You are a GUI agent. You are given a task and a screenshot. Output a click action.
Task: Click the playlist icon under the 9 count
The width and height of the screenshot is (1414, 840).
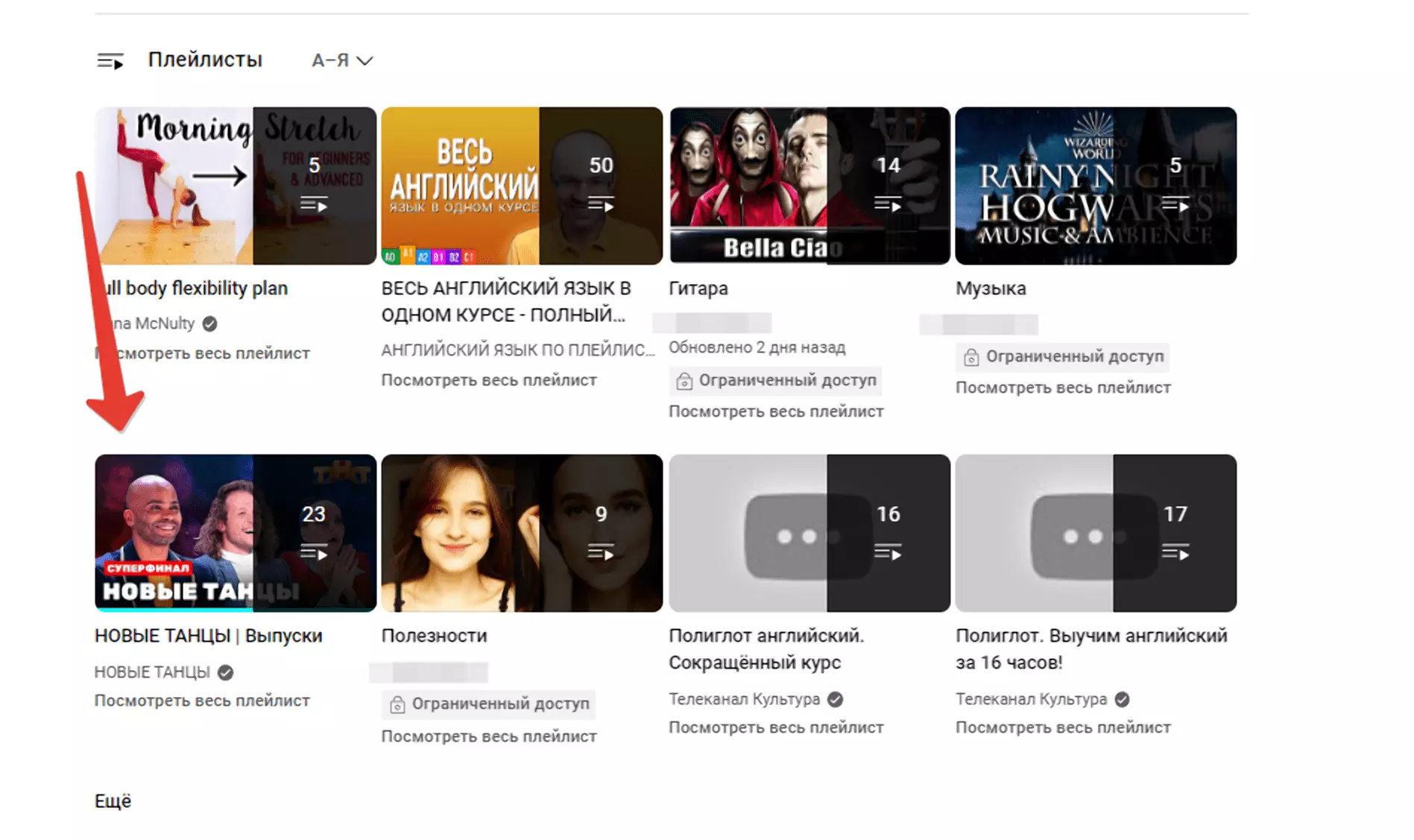601,552
